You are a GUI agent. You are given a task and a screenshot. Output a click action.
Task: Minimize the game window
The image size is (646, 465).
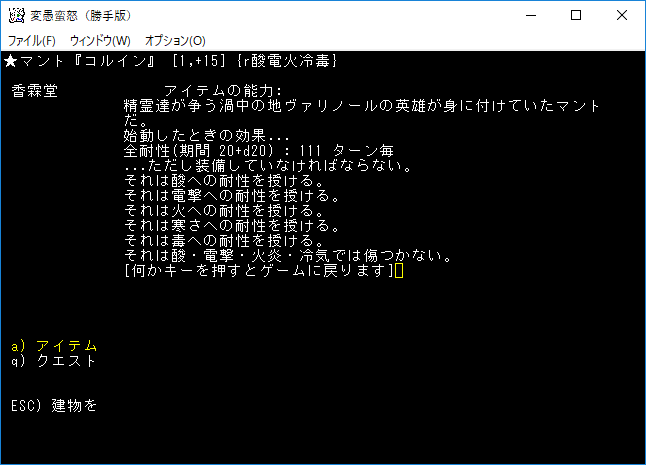530,15
